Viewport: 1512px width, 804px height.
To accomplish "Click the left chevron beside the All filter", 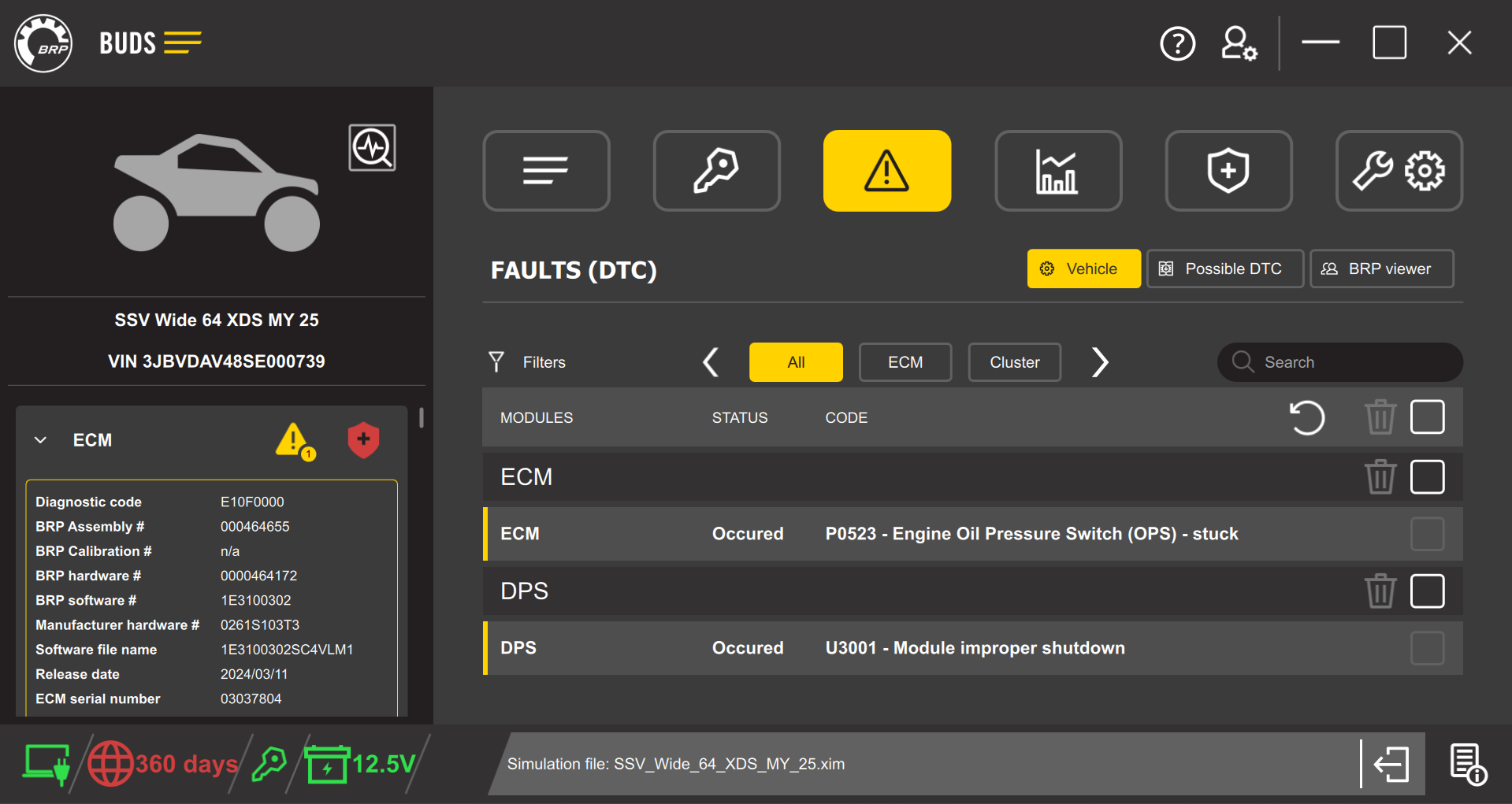I will point(711,362).
